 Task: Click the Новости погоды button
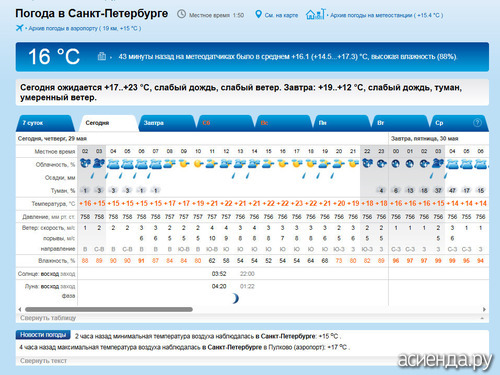(x=43, y=335)
